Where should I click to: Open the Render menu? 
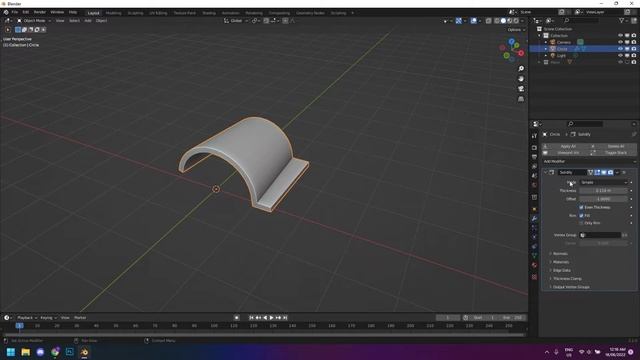(x=40, y=12)
